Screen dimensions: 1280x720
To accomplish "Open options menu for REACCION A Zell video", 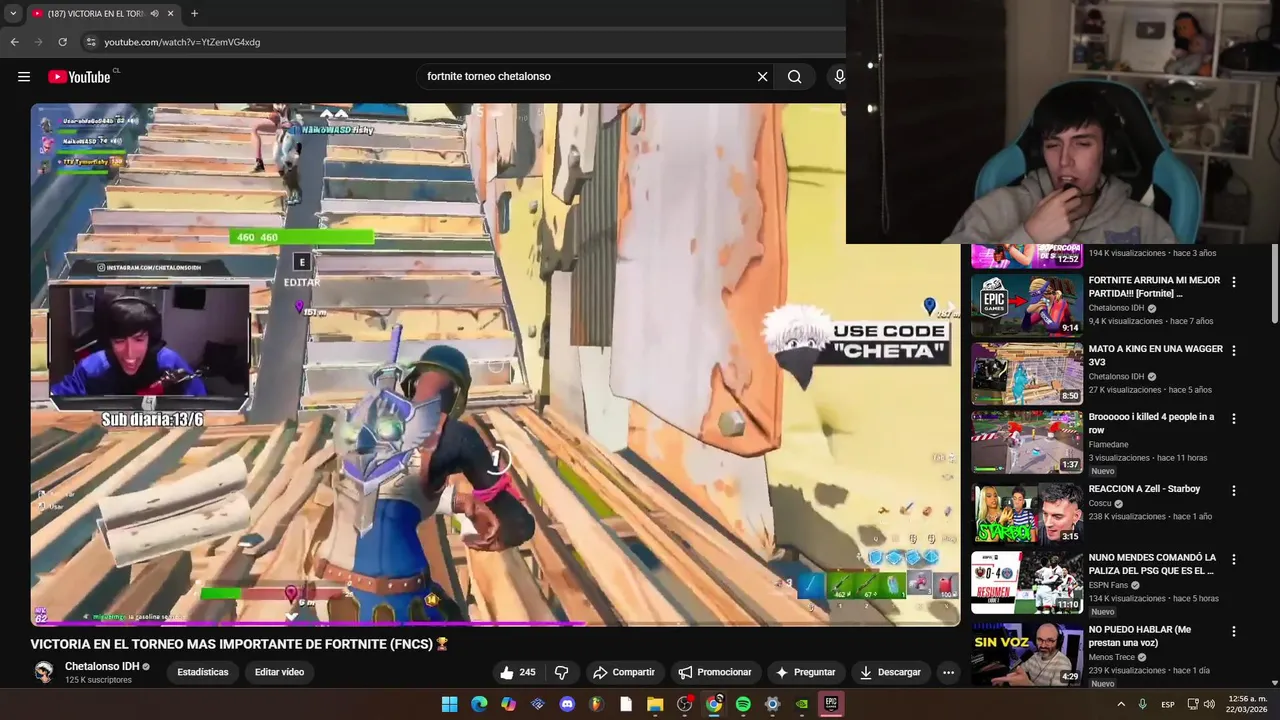I will coord(1233,491).
